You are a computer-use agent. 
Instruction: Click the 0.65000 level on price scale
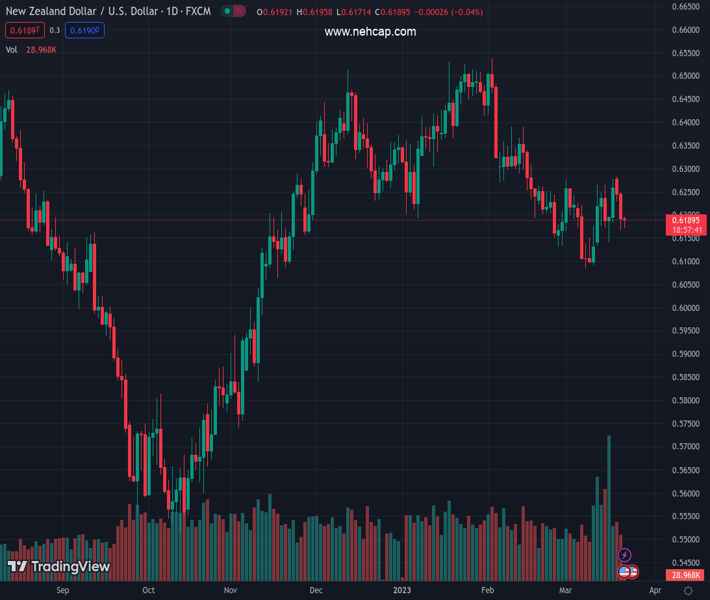tap(686, 76)
